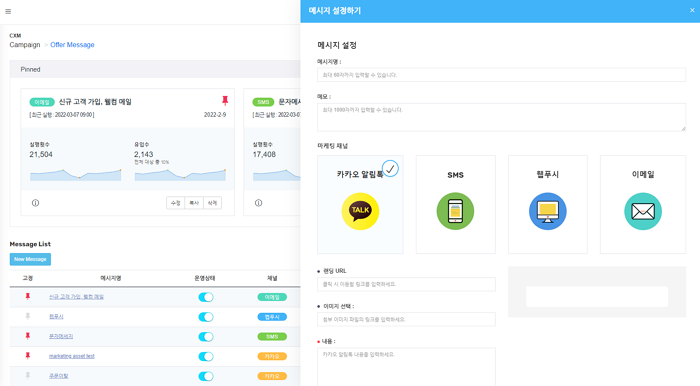This screenshot has width=700, height=386.
Task: Click the checkmark on 카카오 알림톡 card
Action: tap(390, 169)
